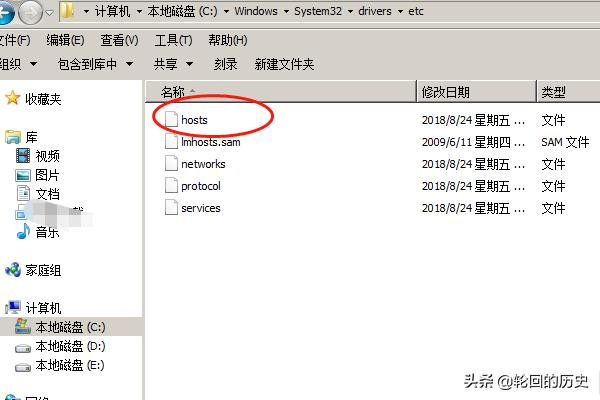This screenshot has width=600, height=400.
Task: Go to System32 in the address path
Action: coord(318,11)
